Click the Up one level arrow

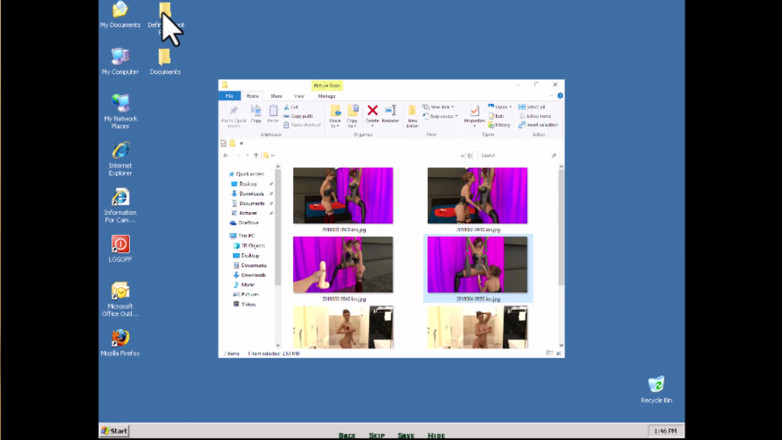(x=256, y=156)
